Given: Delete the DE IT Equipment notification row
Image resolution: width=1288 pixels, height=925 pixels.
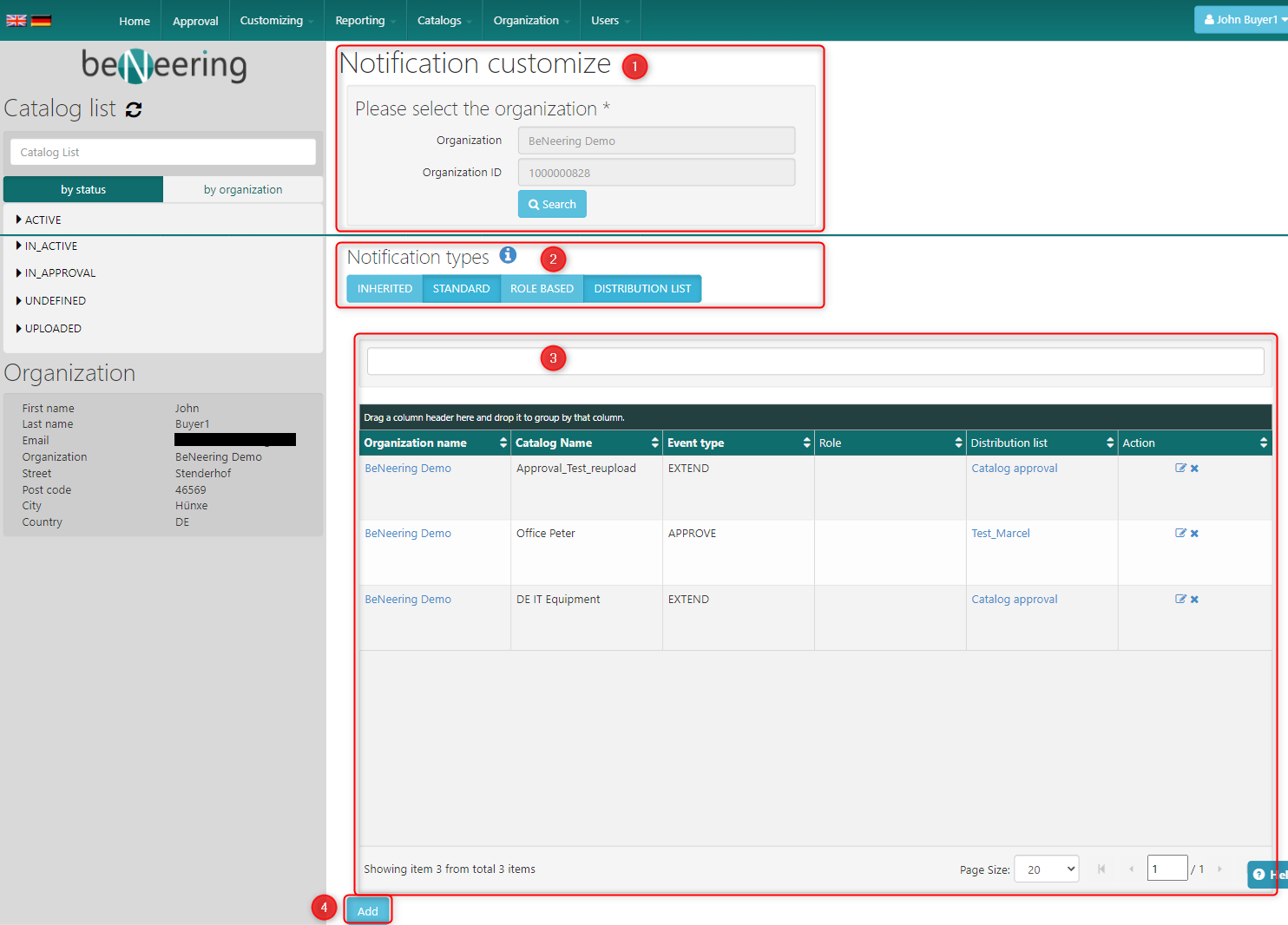Looking at the screenshot, I should point(1194,600).
